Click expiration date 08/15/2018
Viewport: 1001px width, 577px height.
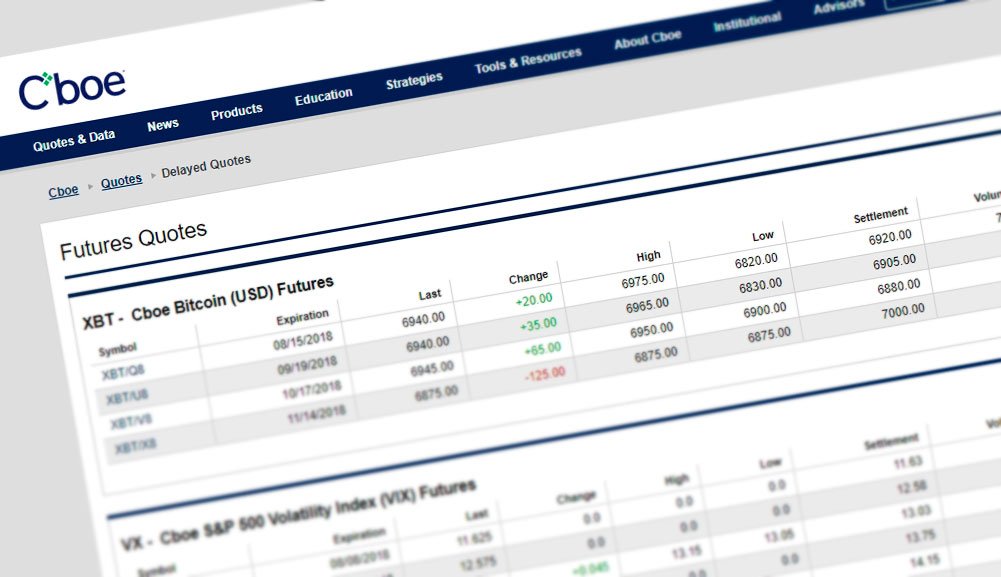click(303, 341)
